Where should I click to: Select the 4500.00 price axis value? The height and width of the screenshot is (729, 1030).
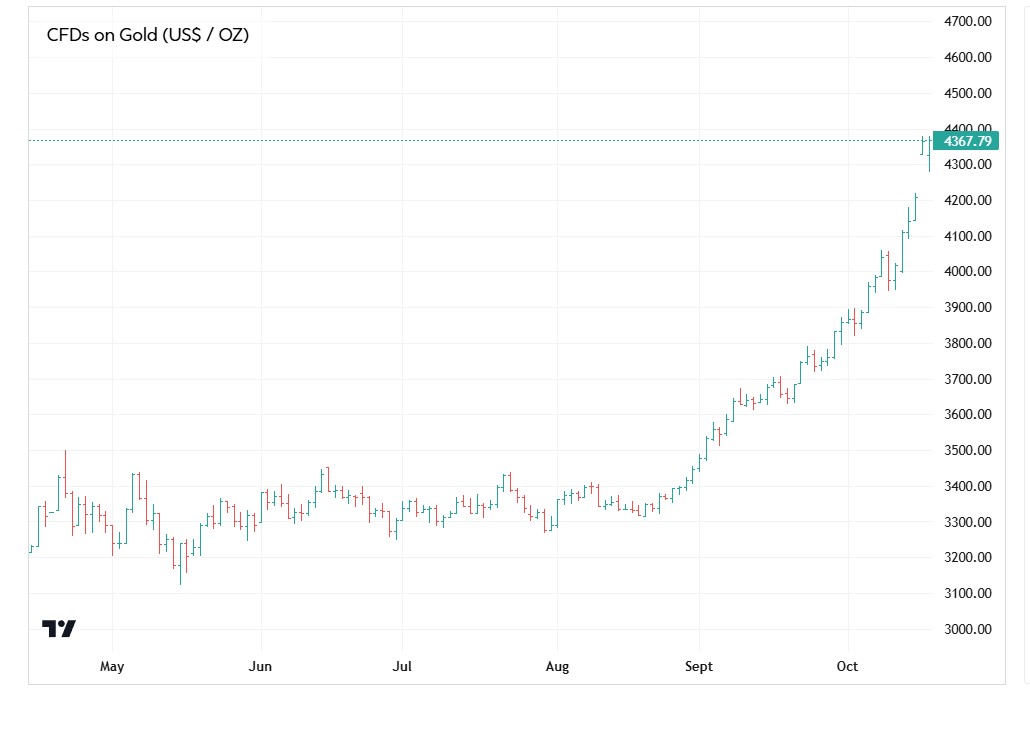967,93
